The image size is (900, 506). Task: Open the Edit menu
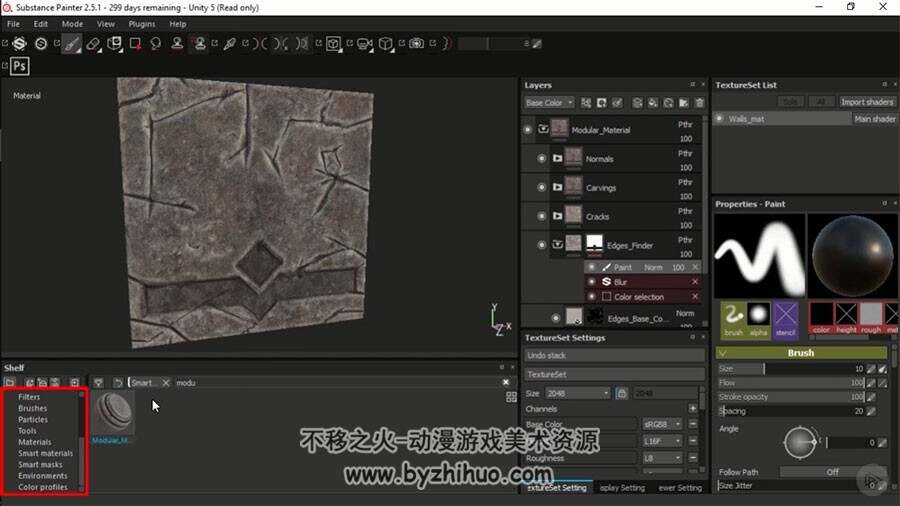pos(41,24)
